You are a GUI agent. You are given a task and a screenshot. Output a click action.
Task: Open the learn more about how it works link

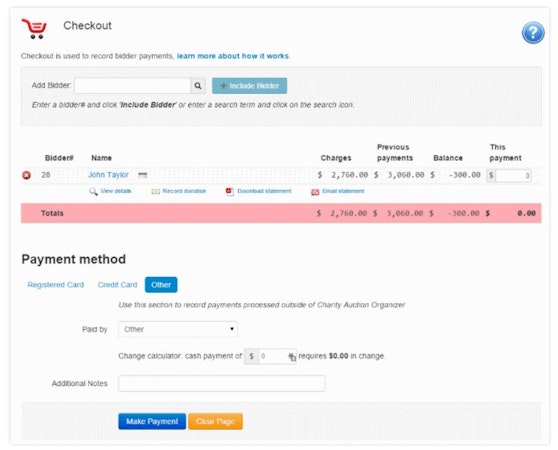[233, 56]
